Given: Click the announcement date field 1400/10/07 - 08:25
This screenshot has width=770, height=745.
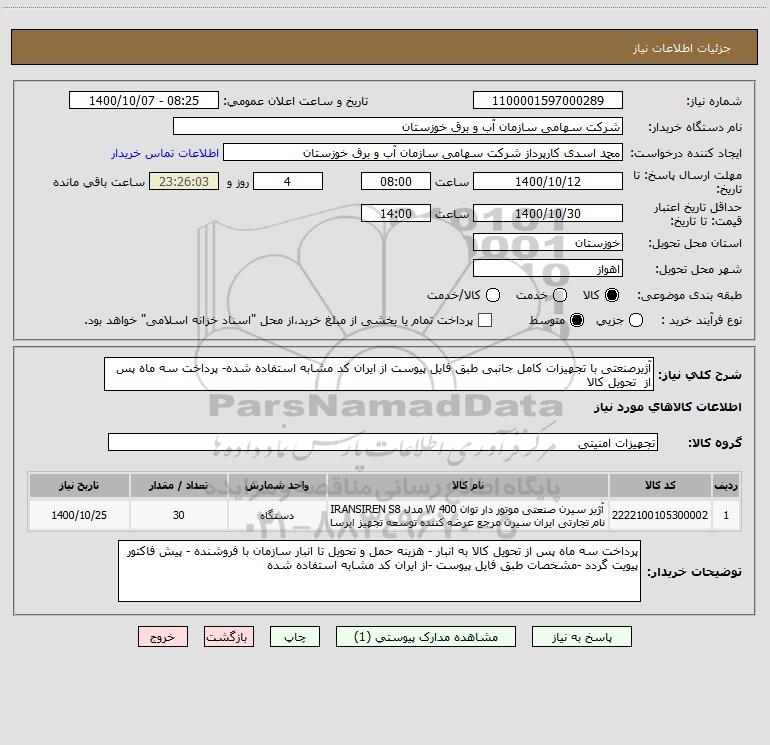Looking at the screenshot, I should pos(144,100).
